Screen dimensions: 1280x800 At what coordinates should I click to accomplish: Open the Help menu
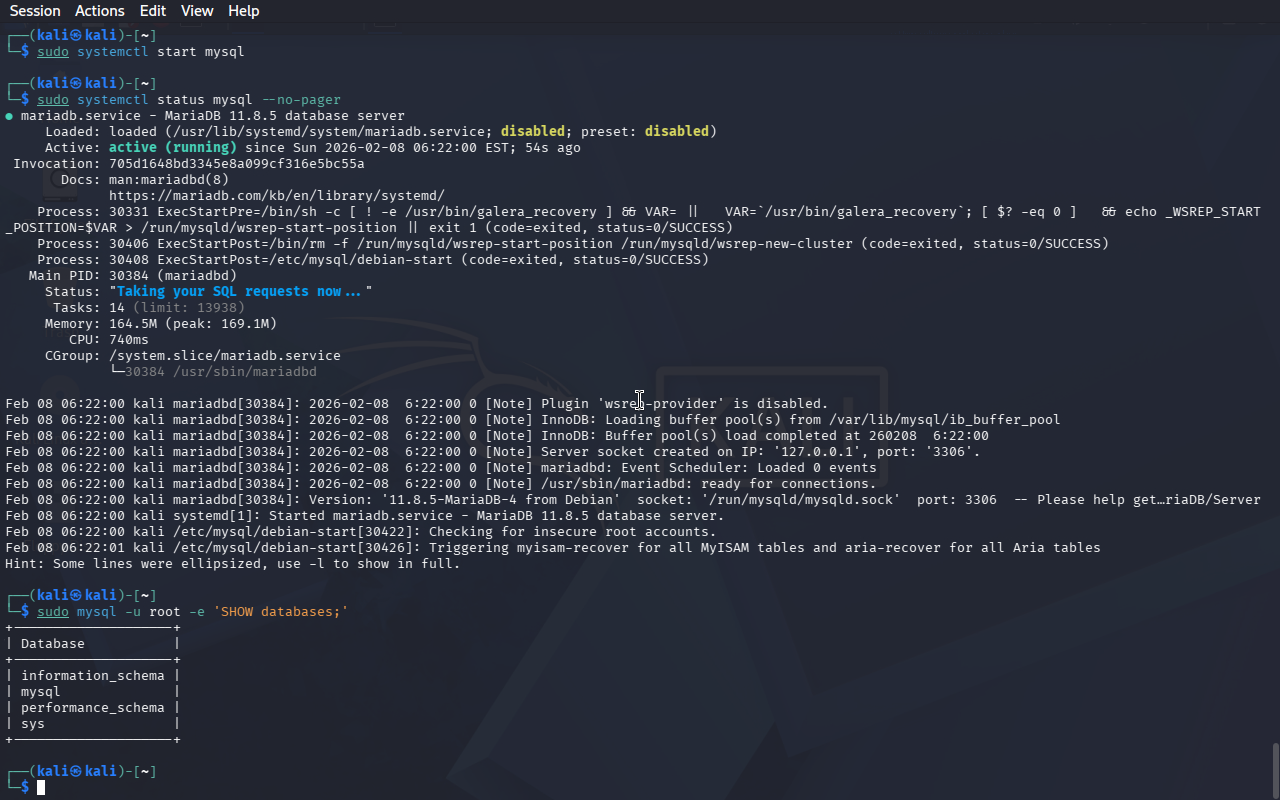(243, 11)
